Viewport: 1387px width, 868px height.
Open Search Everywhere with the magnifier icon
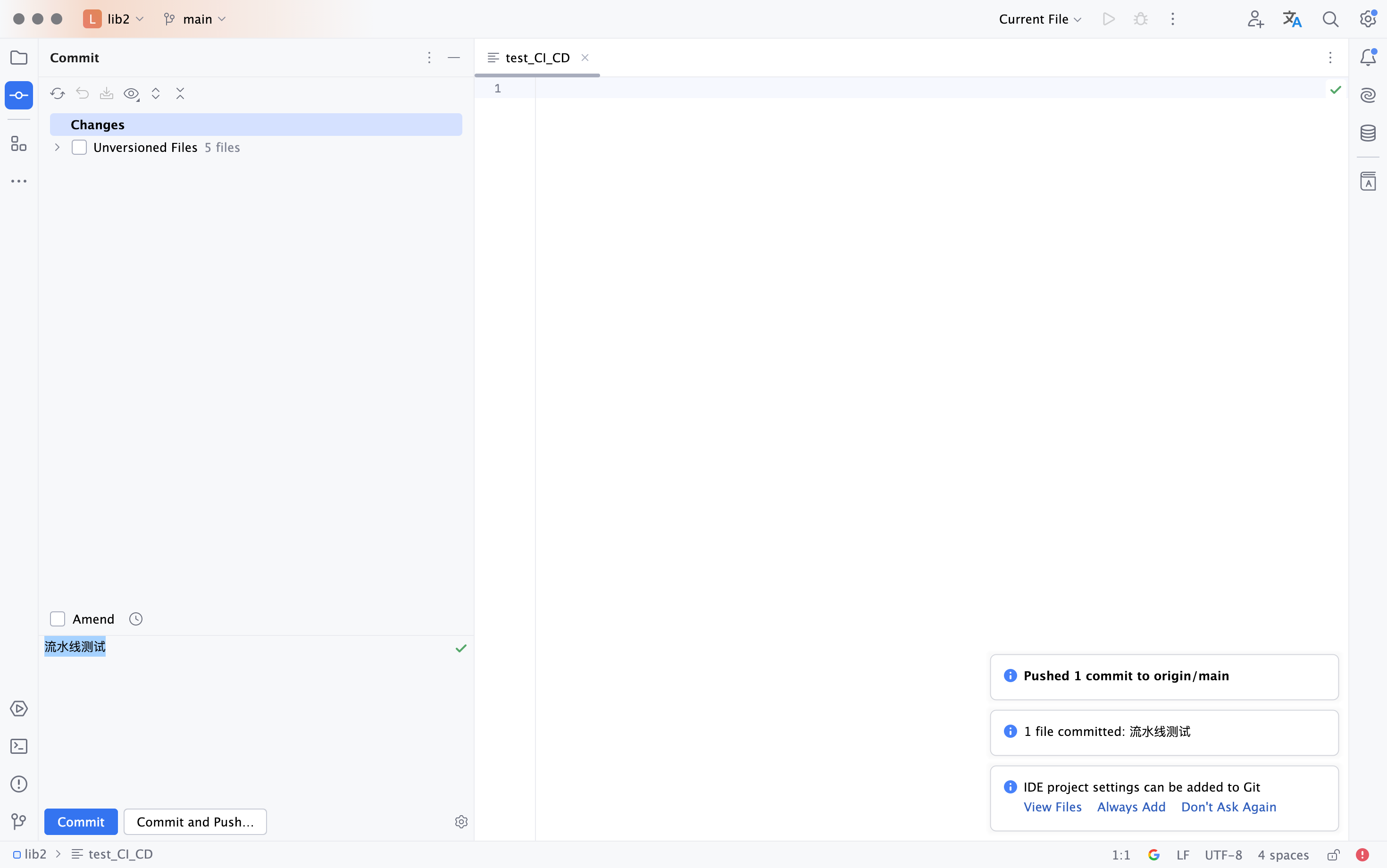click(x=1331, y=19)
